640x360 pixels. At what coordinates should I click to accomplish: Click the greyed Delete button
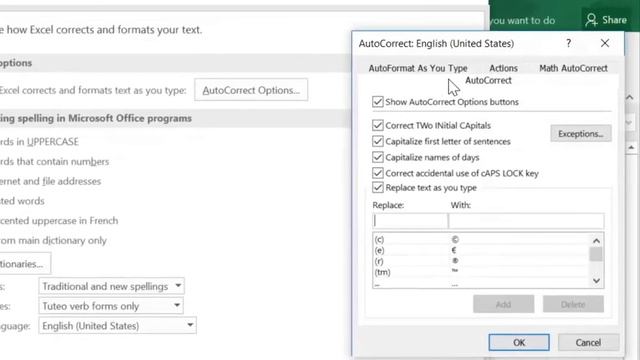click(x=573, y=304)
